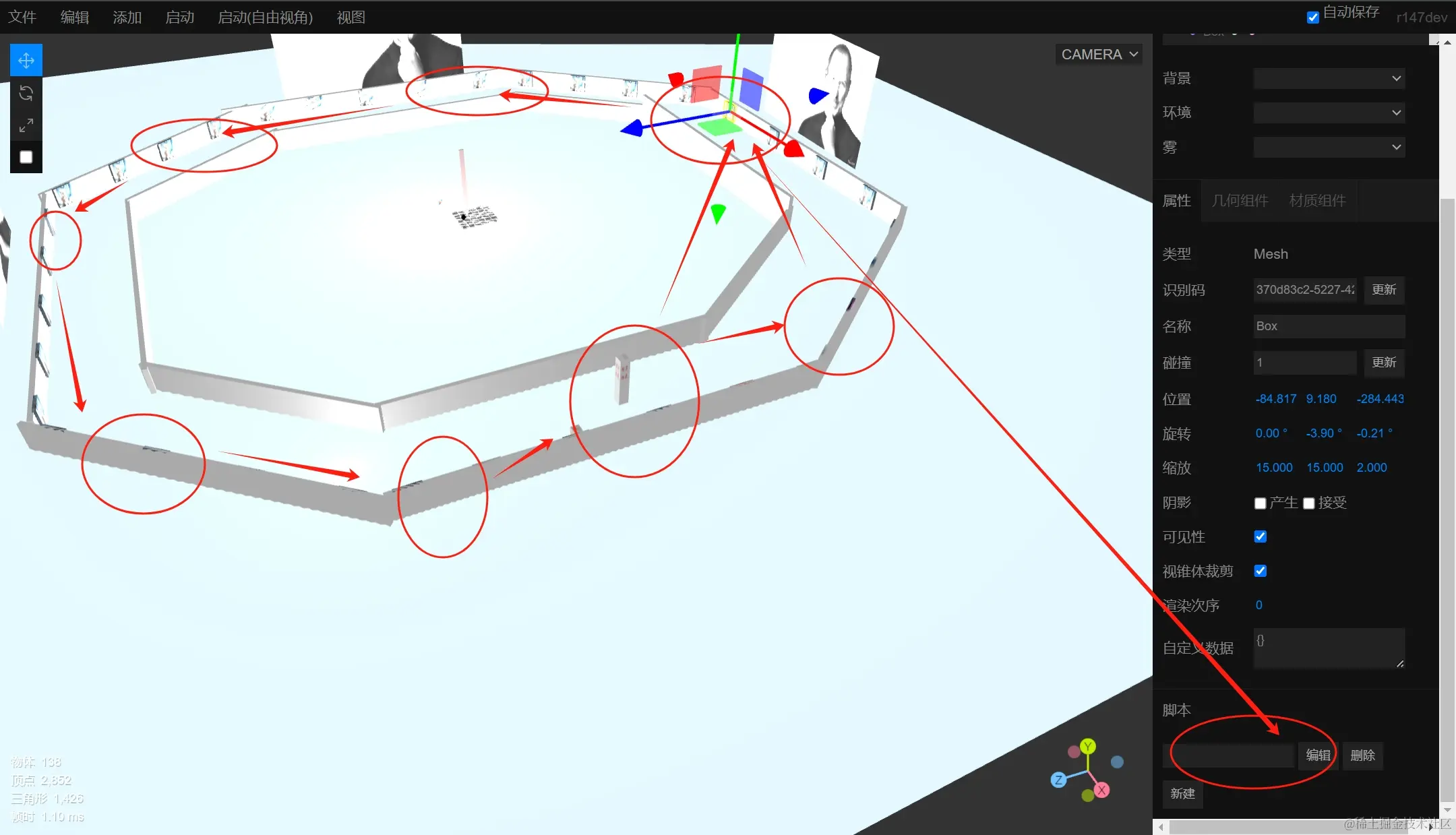The width and height of the screenshot is (1456, 835).
Task: Click the 名称 name field containing Box
Action: [1328, 326]
